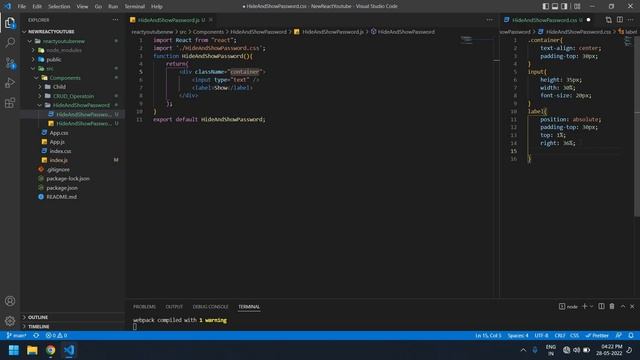Add a new terminal with plus icon
Screen dimensions: 640x360
tap(584, 306)
